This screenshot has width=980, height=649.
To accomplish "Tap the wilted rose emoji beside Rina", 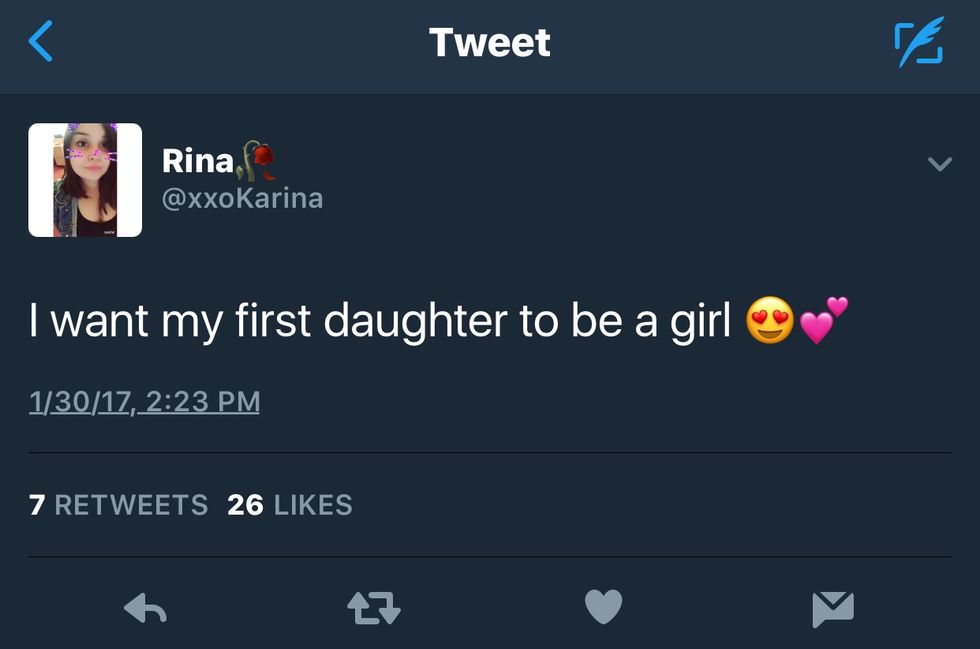I will coord(258,160).
